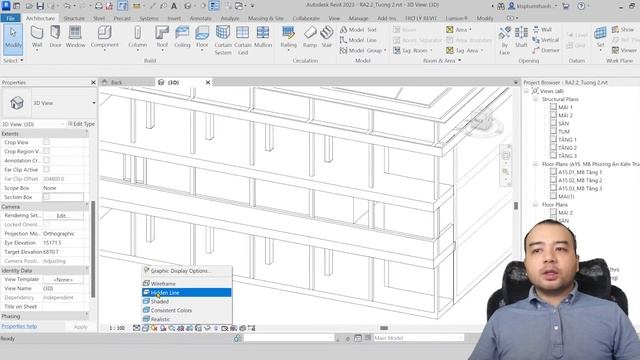Click the Target Elevation value field

(x=63, y=252)
